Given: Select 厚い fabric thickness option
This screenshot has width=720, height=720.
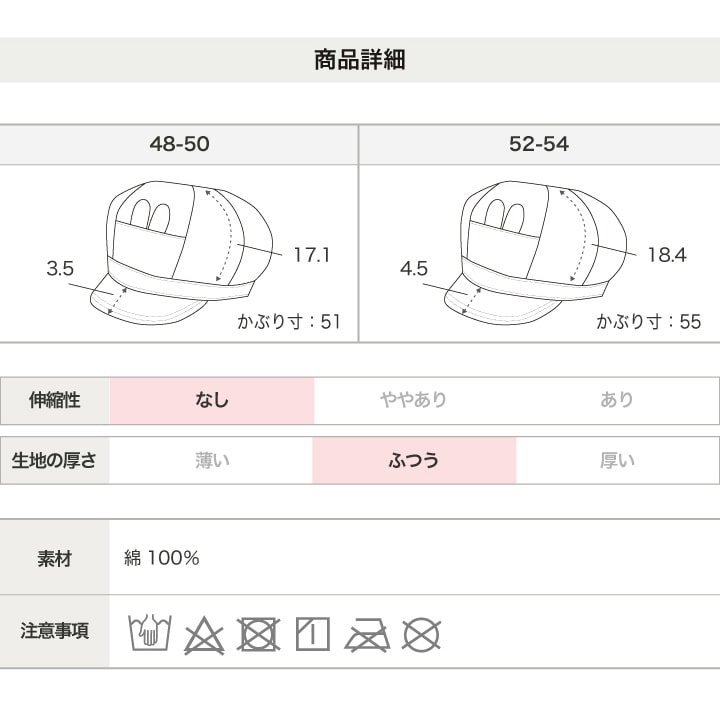Looking at the screenshot, I should click(617, 461).
